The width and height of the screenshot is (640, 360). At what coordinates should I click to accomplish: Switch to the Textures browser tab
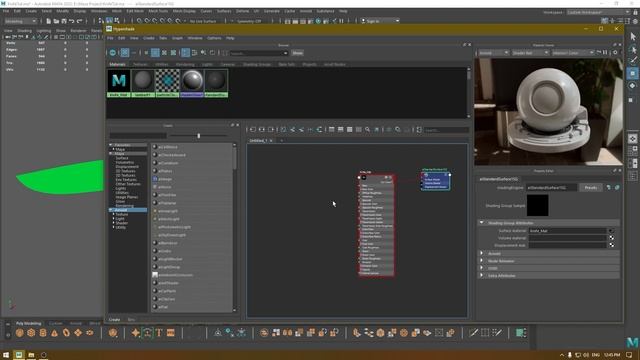pos(140,64)
